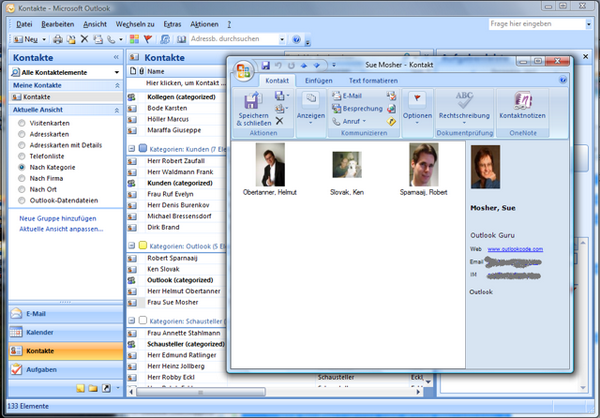The height and width of the screenshot is (418, 600).
Task: Open Alle Kontaktelemente dropdown
Action: pos(117,72)
